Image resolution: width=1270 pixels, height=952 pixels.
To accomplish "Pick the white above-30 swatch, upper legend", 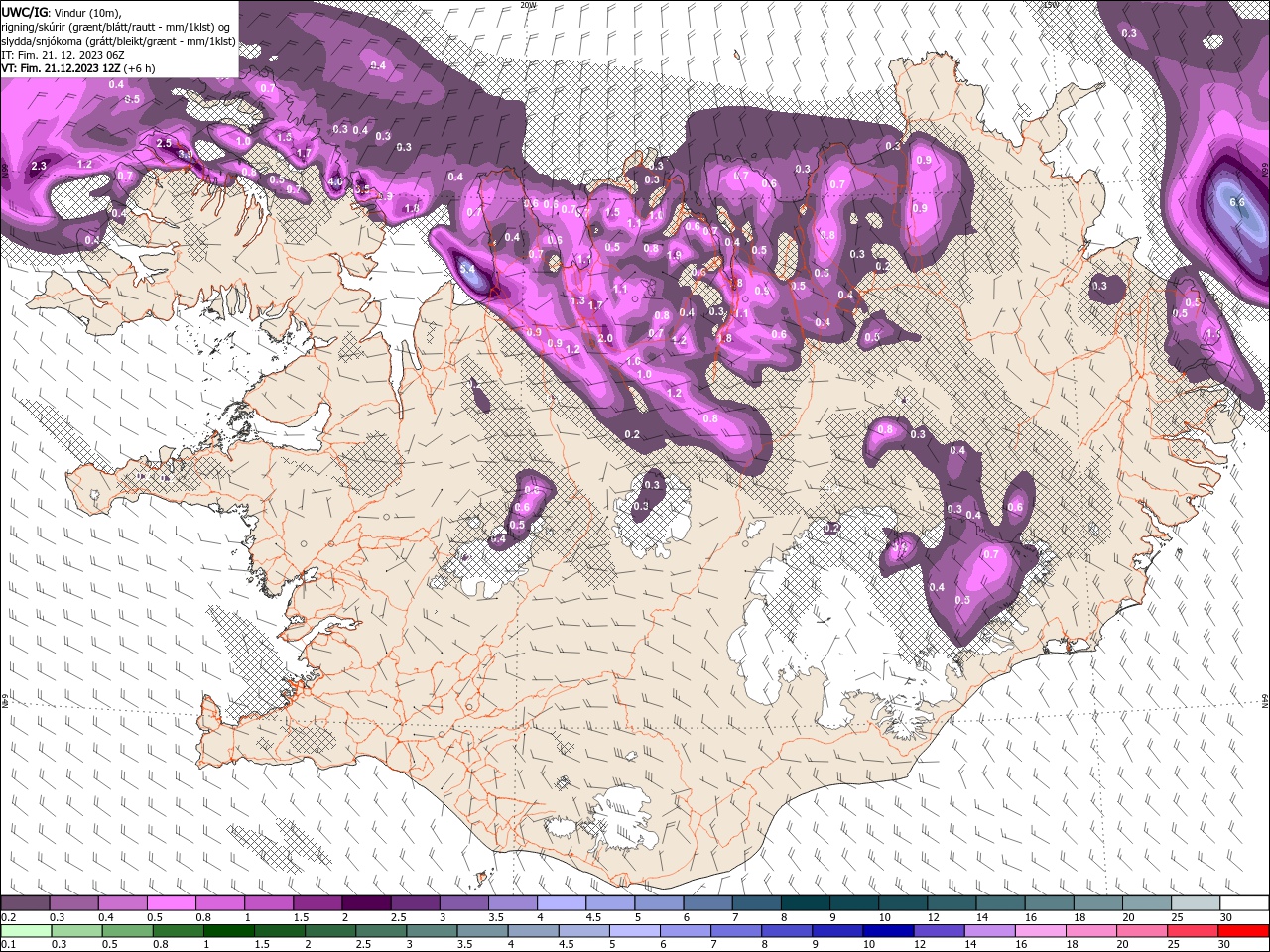I will (x=1245, y=903).
